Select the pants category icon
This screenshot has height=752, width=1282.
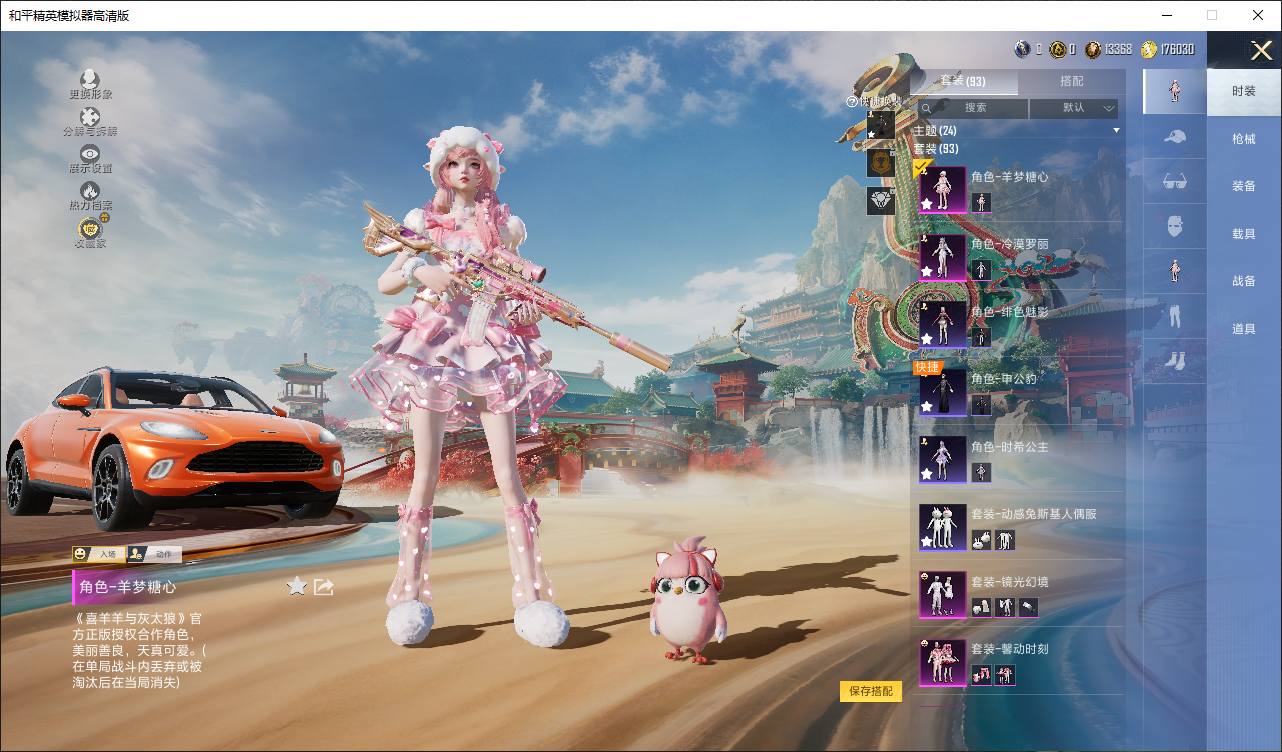(x=1175, y=316)
